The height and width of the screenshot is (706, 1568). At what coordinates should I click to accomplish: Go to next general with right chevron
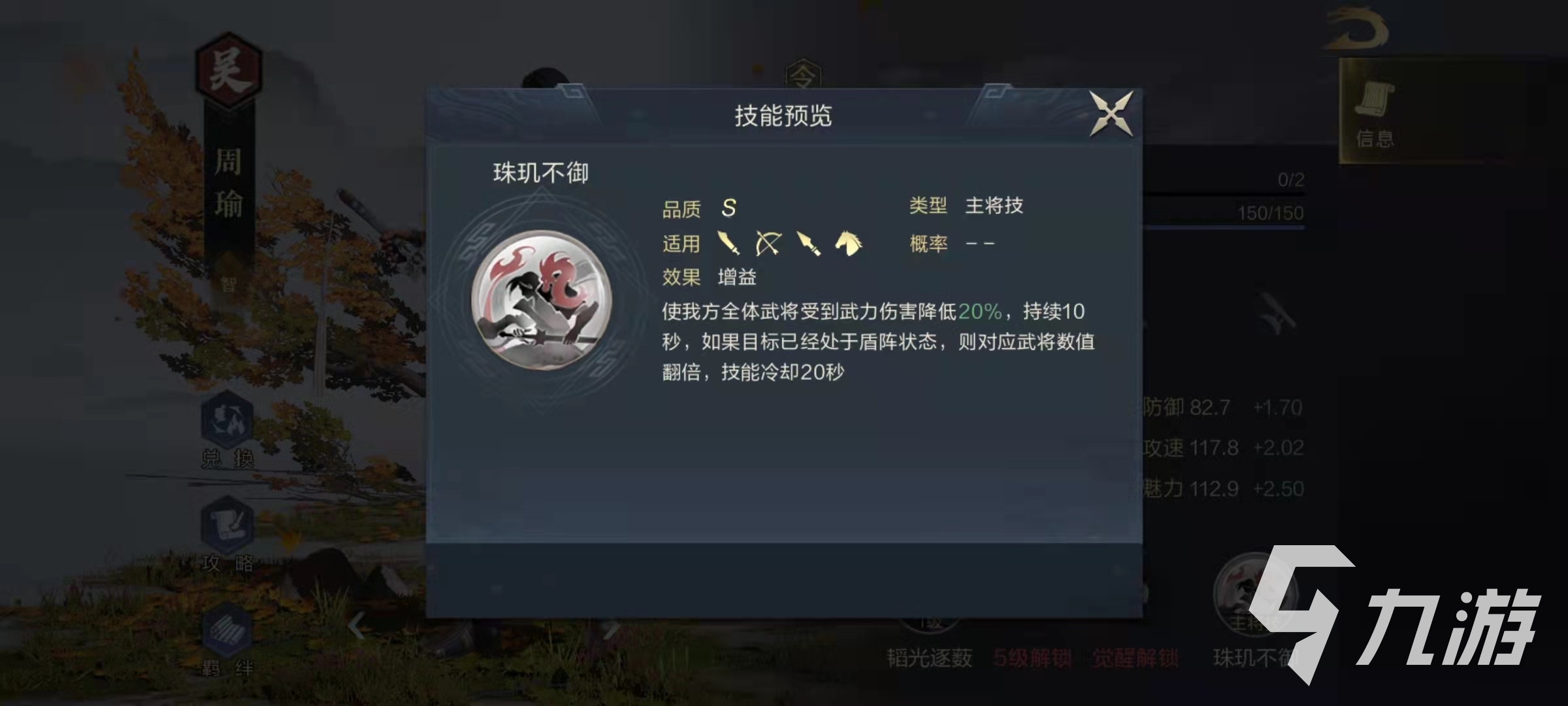(x=612, y=628)
